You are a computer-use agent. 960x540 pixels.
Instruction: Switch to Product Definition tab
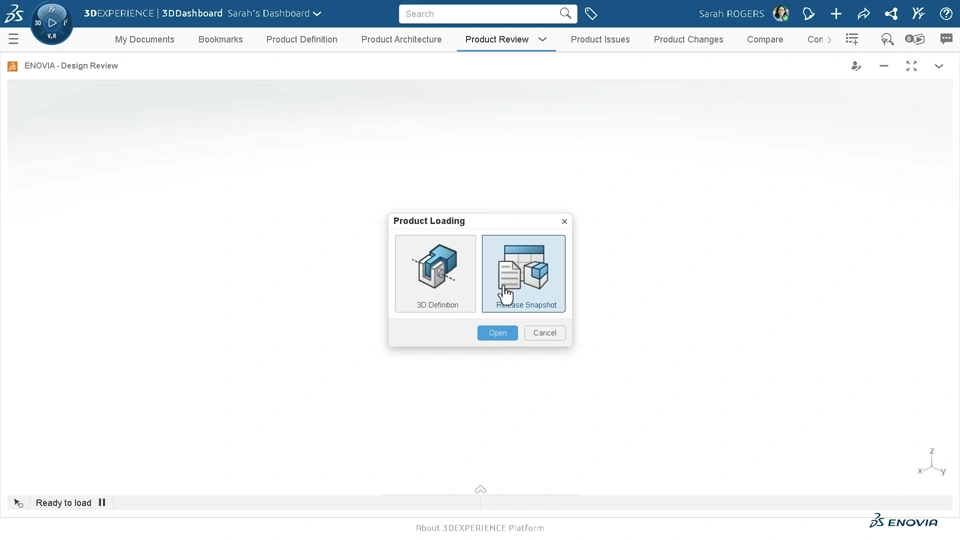[302, 39]
